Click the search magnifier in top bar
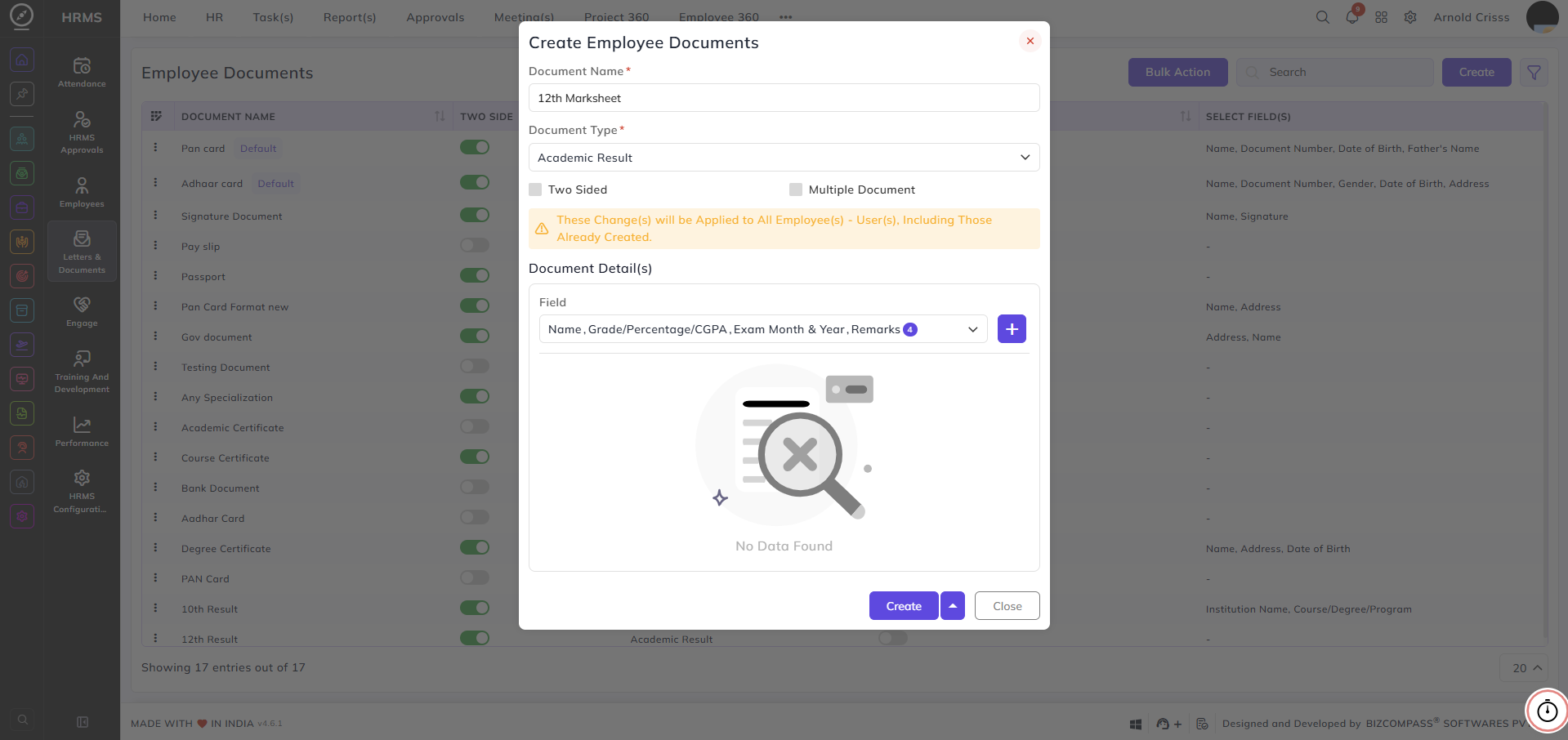 pos(1322,17)
